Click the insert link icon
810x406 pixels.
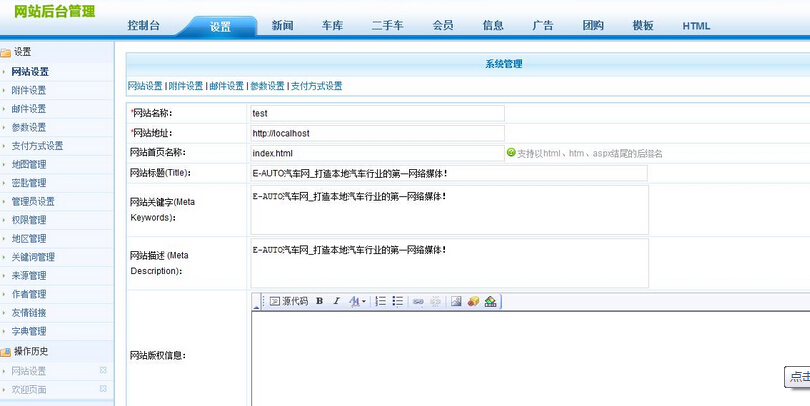419,301
